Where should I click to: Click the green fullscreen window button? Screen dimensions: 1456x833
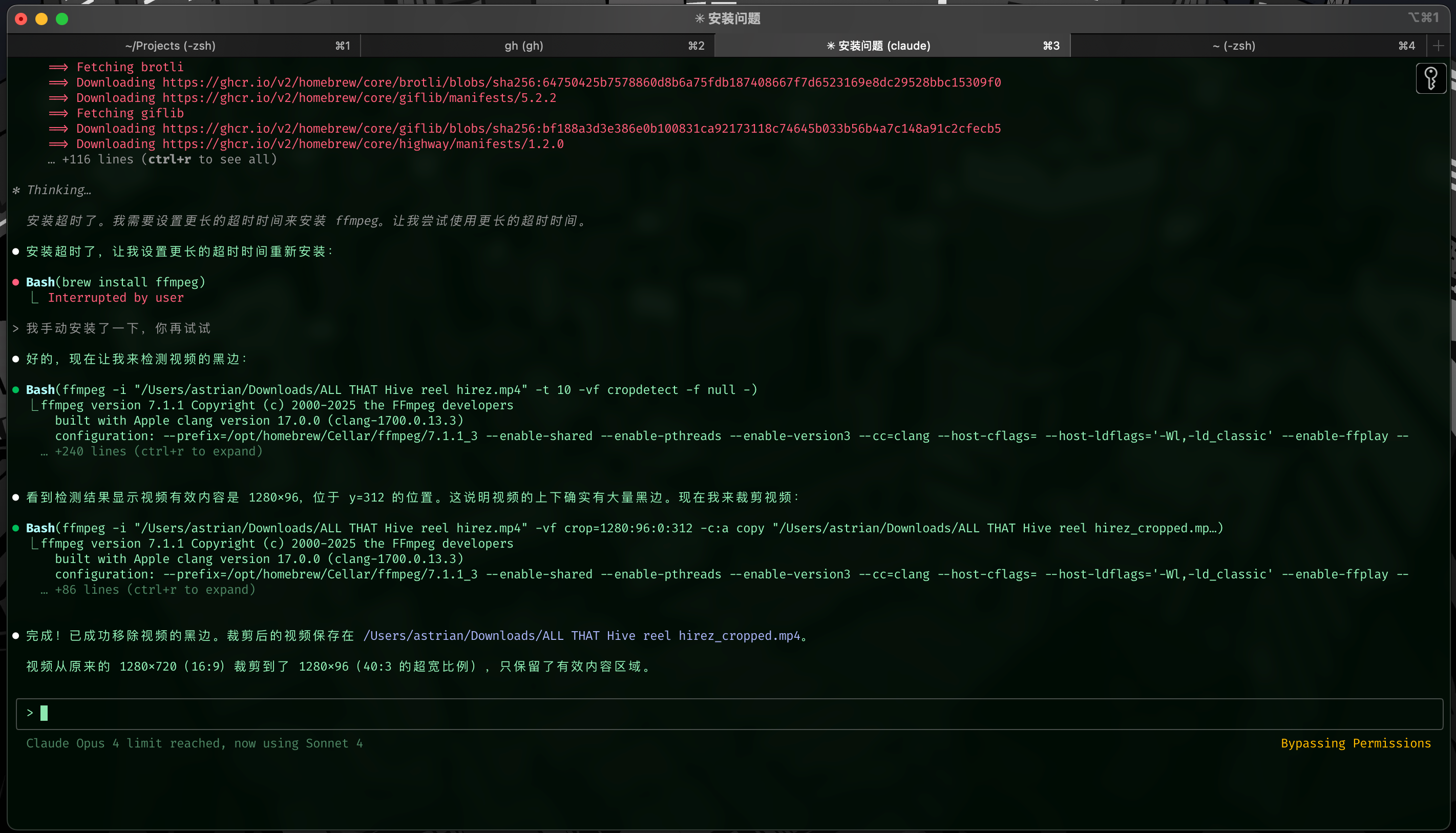click(x=62, y=19)
